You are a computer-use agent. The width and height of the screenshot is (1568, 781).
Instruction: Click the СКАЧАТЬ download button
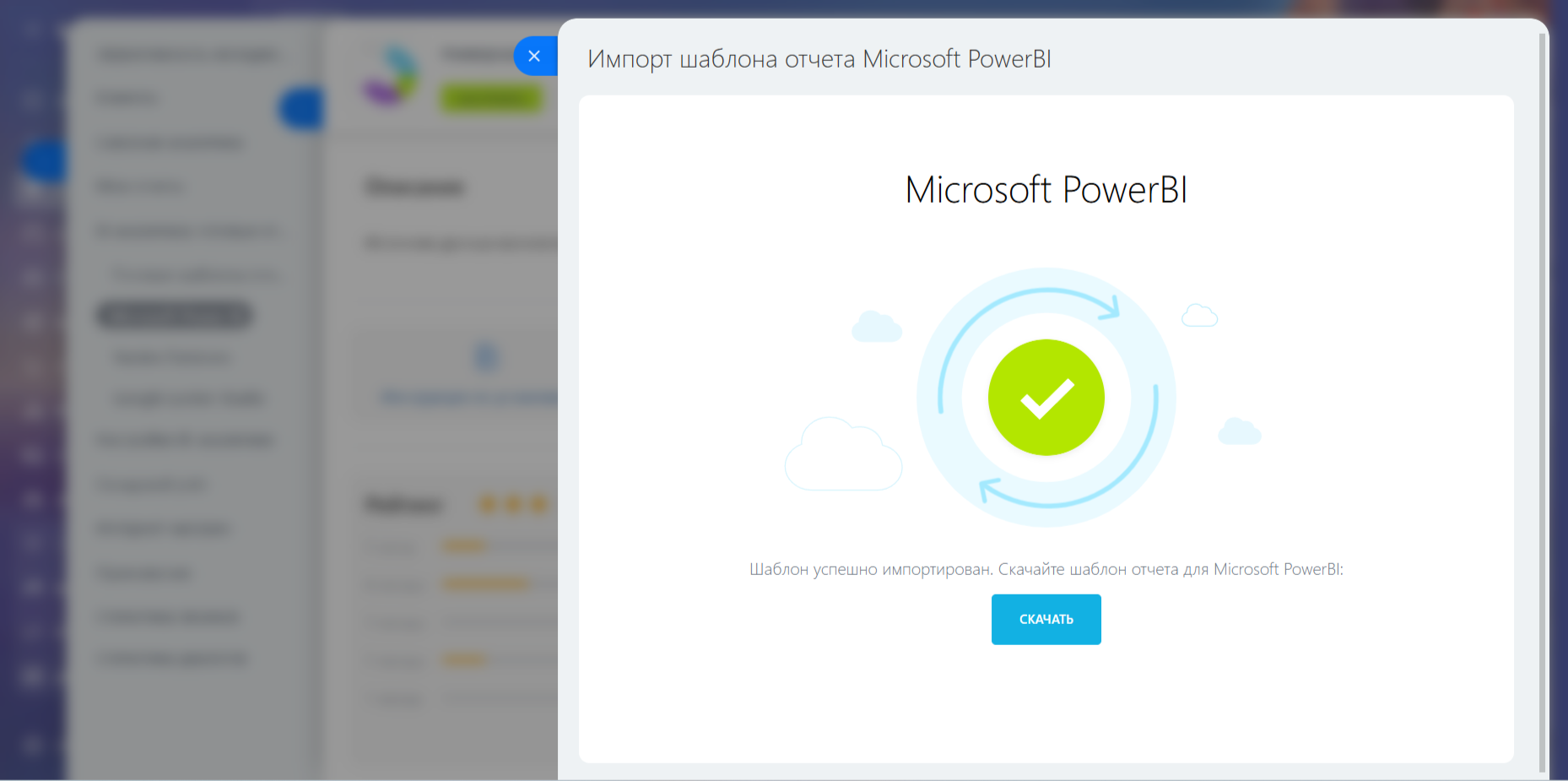coord(1046,619)
